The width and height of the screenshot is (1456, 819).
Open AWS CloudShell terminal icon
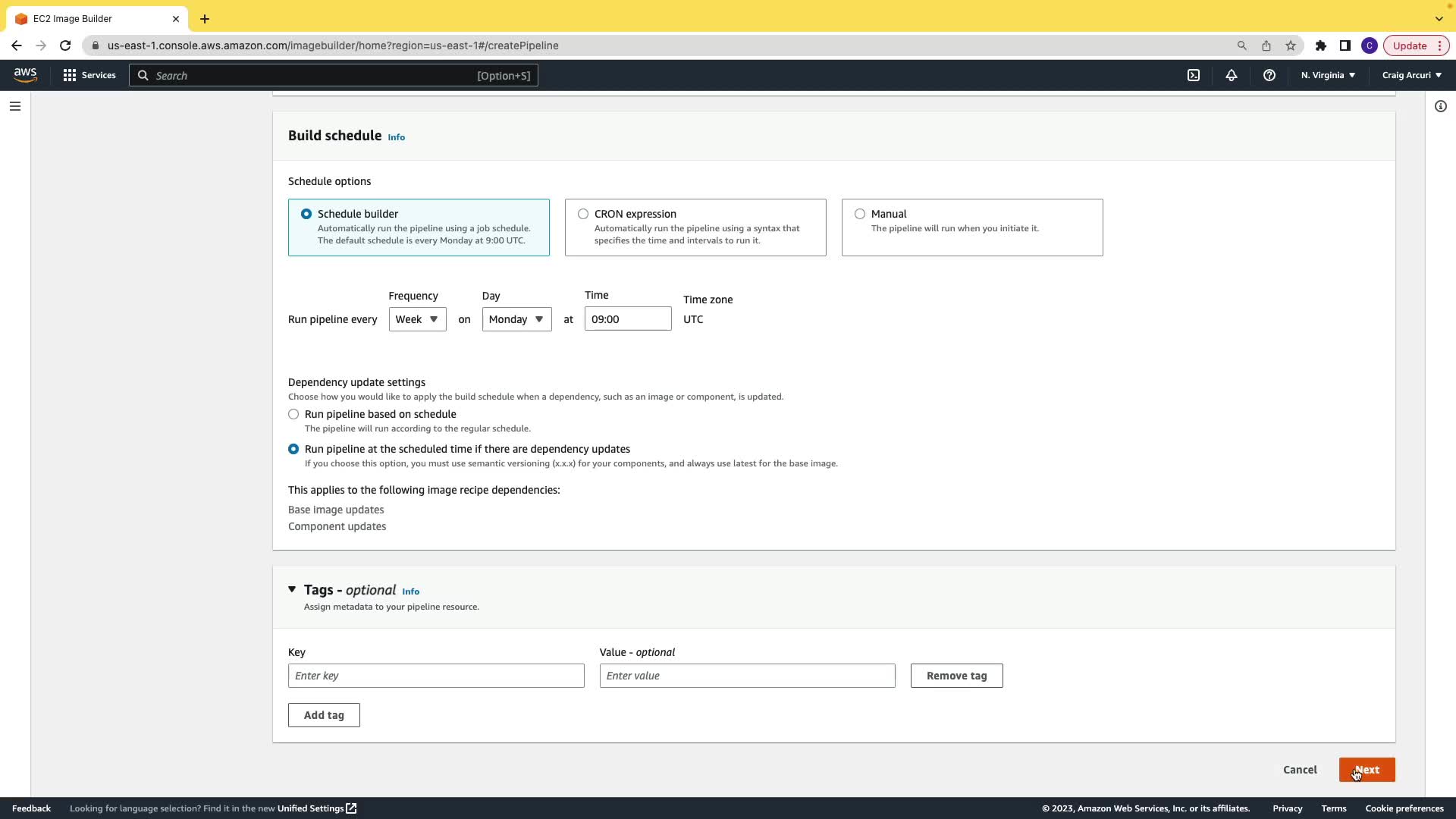1194,75
